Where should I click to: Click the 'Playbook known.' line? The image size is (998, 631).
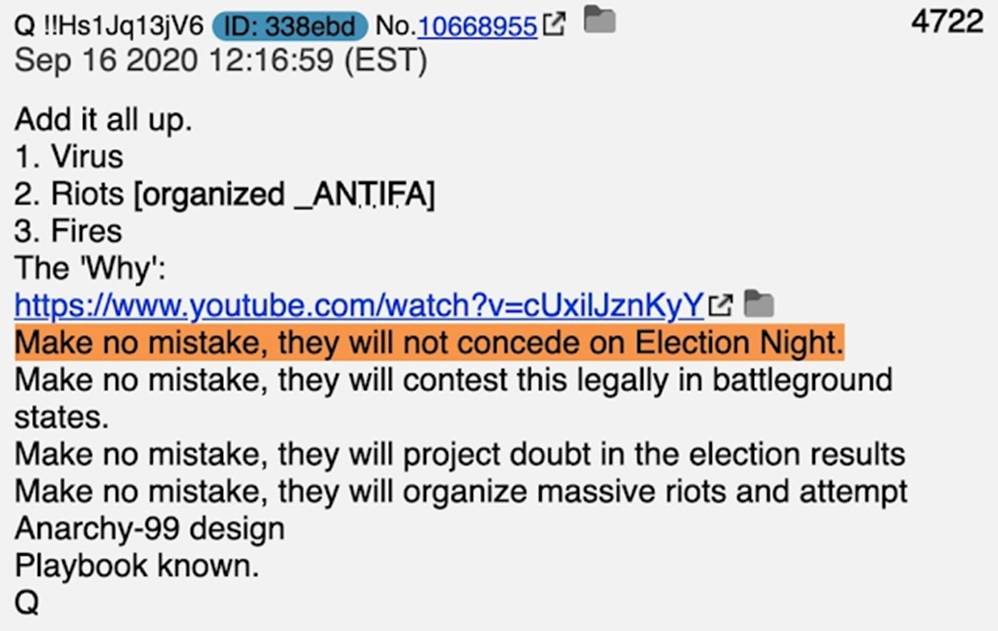(137, 565)
